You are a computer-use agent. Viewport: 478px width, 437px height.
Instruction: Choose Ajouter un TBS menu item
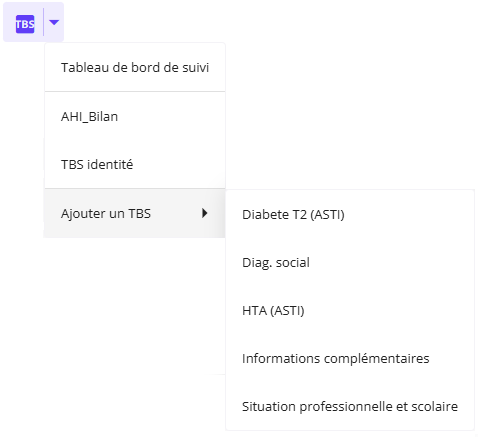135,213
